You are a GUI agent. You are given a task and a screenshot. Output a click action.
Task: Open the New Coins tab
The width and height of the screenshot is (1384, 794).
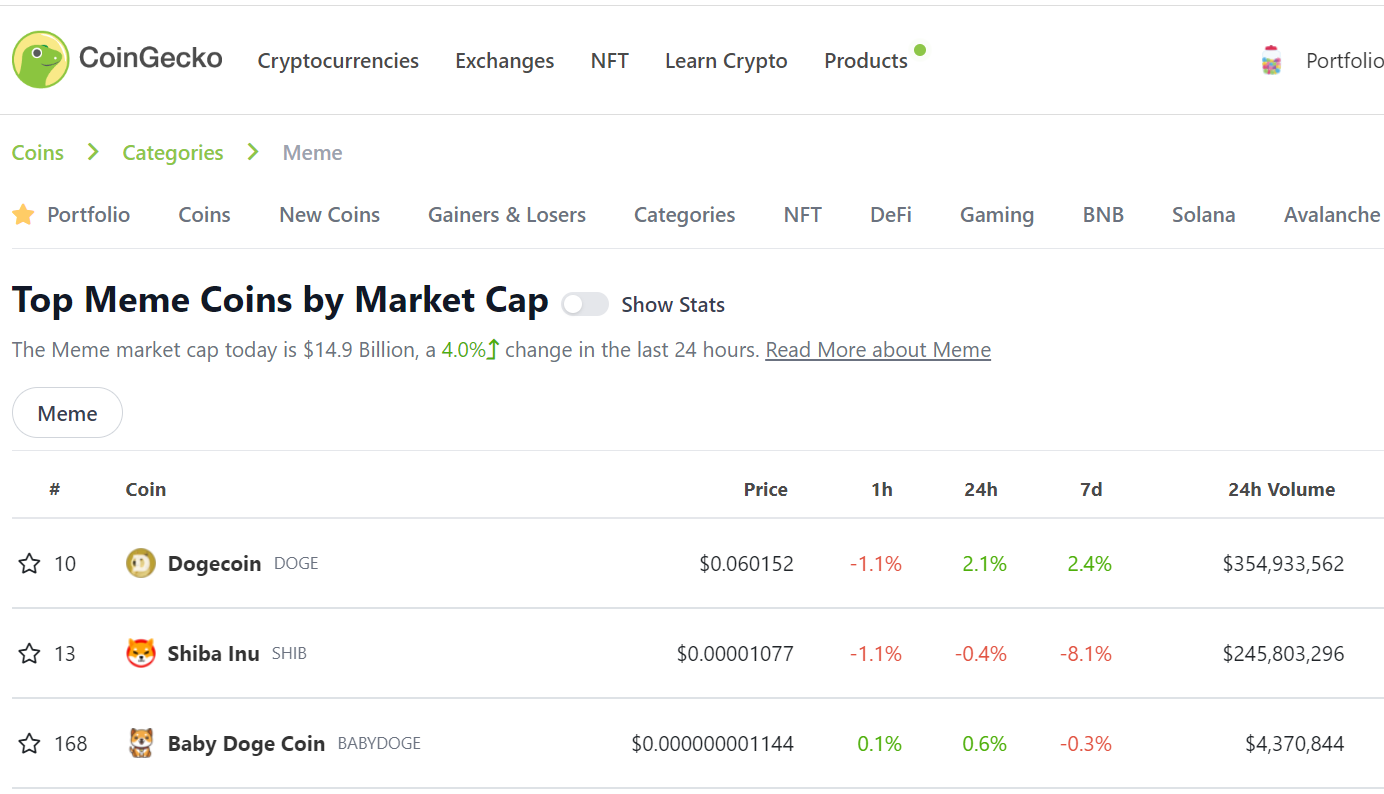[330, 215]
